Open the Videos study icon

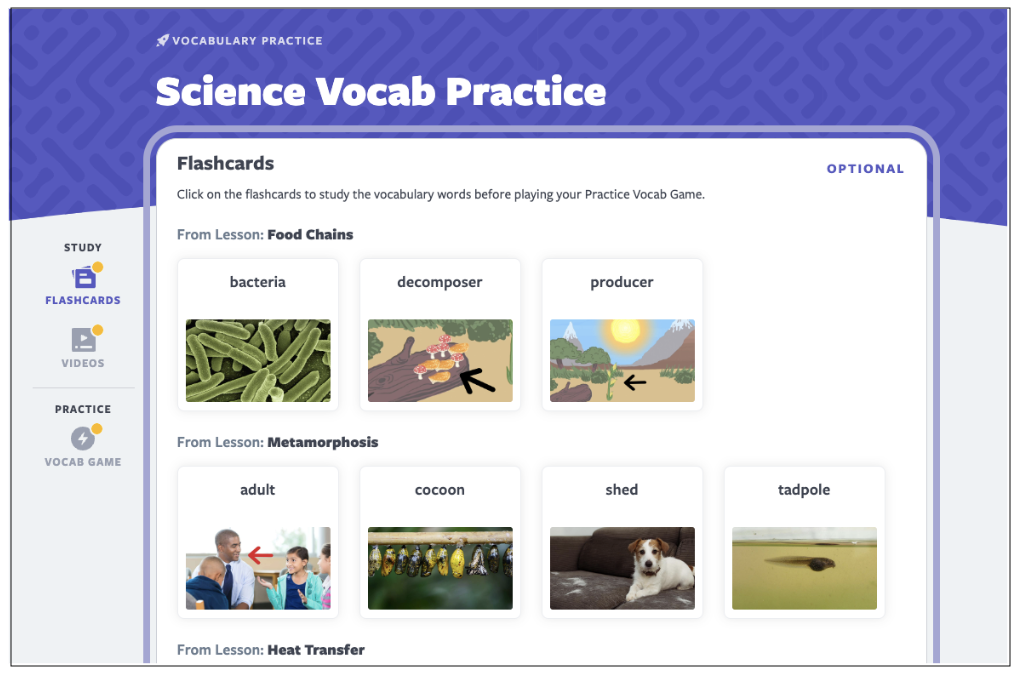84,340
